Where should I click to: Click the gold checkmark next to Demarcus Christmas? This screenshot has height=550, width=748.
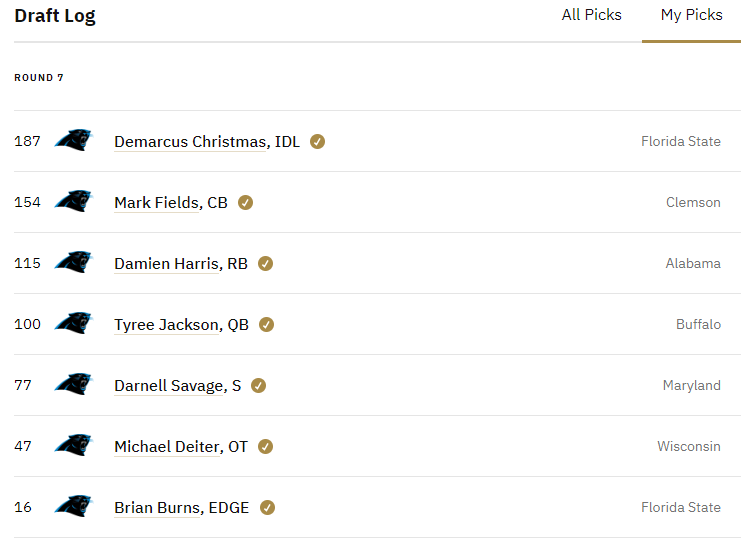[x=317, y=142]
